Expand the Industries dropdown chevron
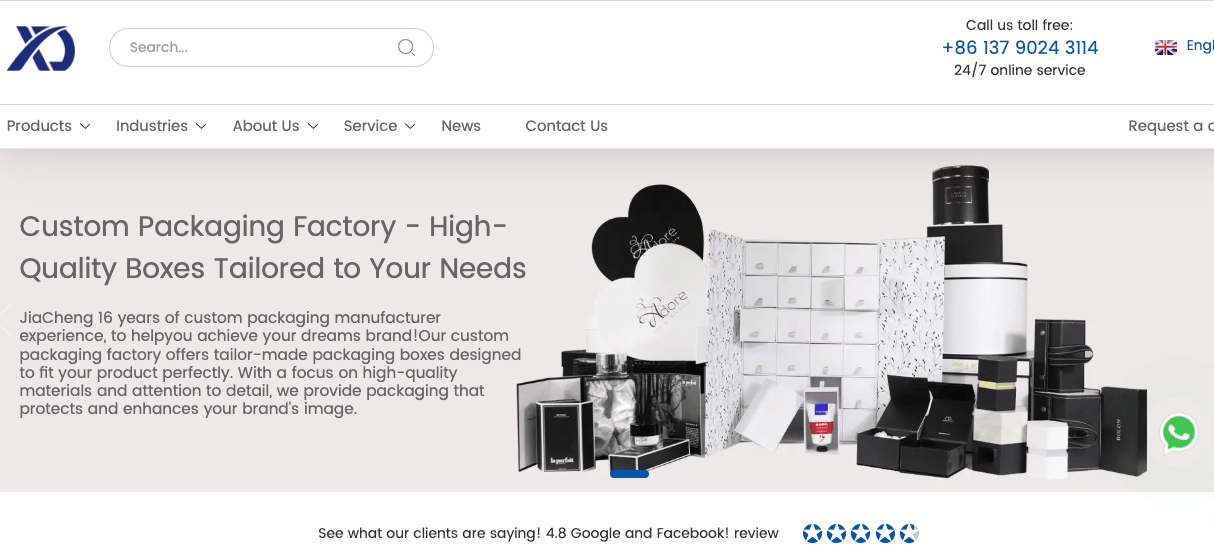The image size is (1214, 549). tap(201, 126)
